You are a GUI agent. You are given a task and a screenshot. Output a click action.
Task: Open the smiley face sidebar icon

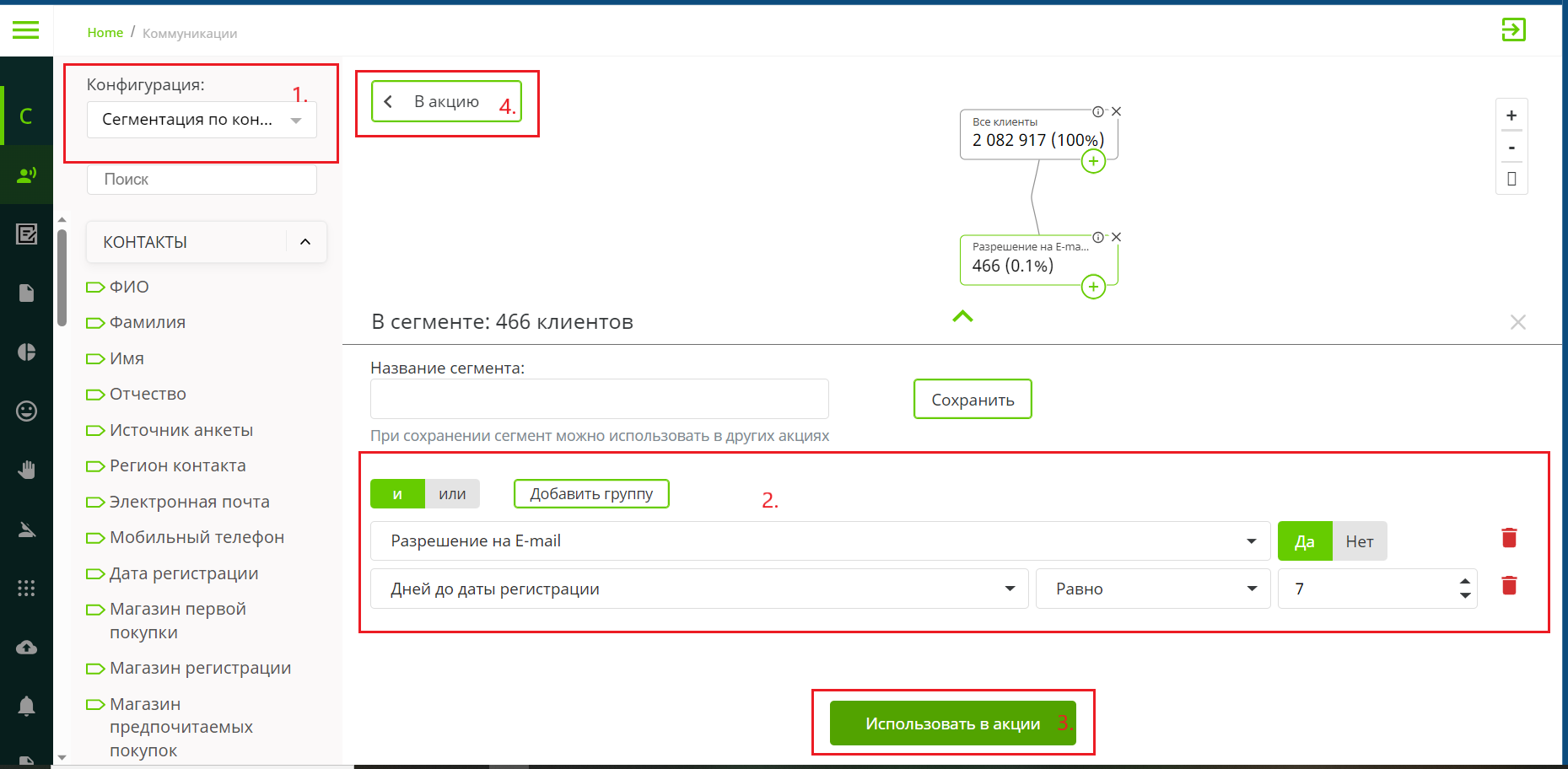(26, 411)
